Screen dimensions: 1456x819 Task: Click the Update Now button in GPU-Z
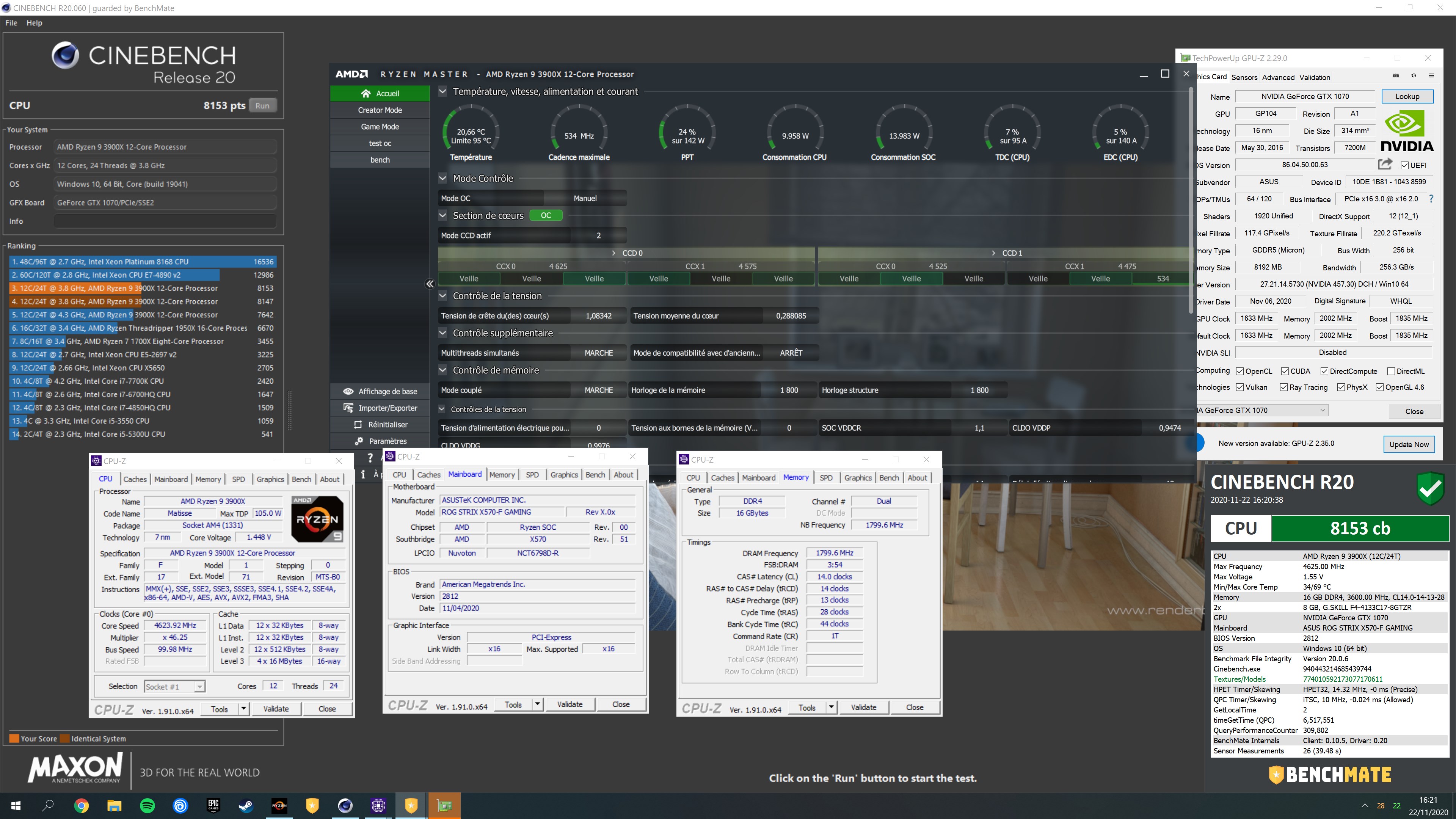pos(1409,444)
